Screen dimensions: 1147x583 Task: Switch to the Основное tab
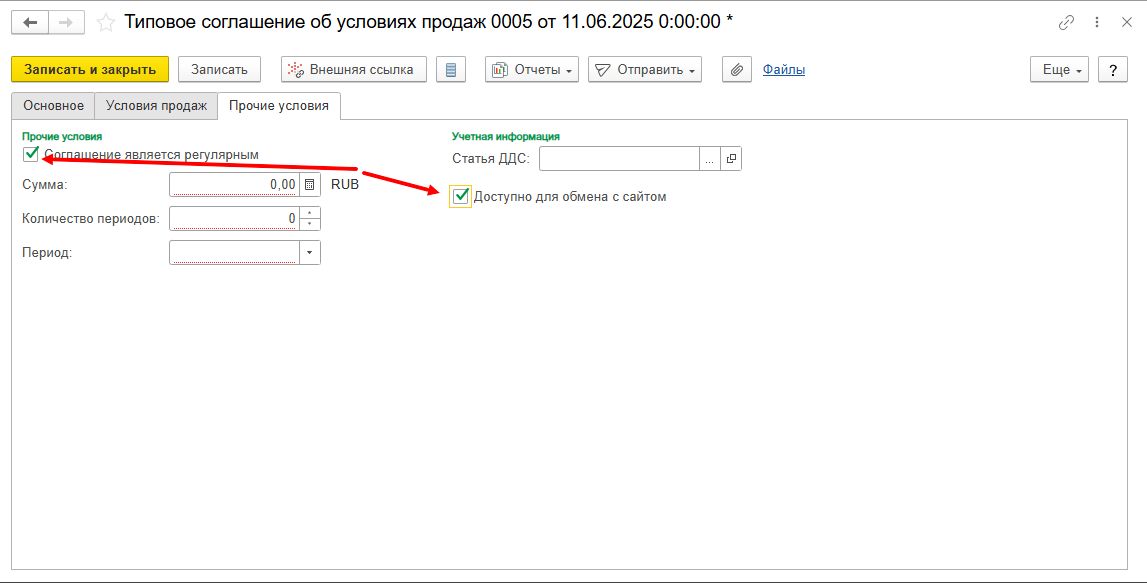point(54,105)
